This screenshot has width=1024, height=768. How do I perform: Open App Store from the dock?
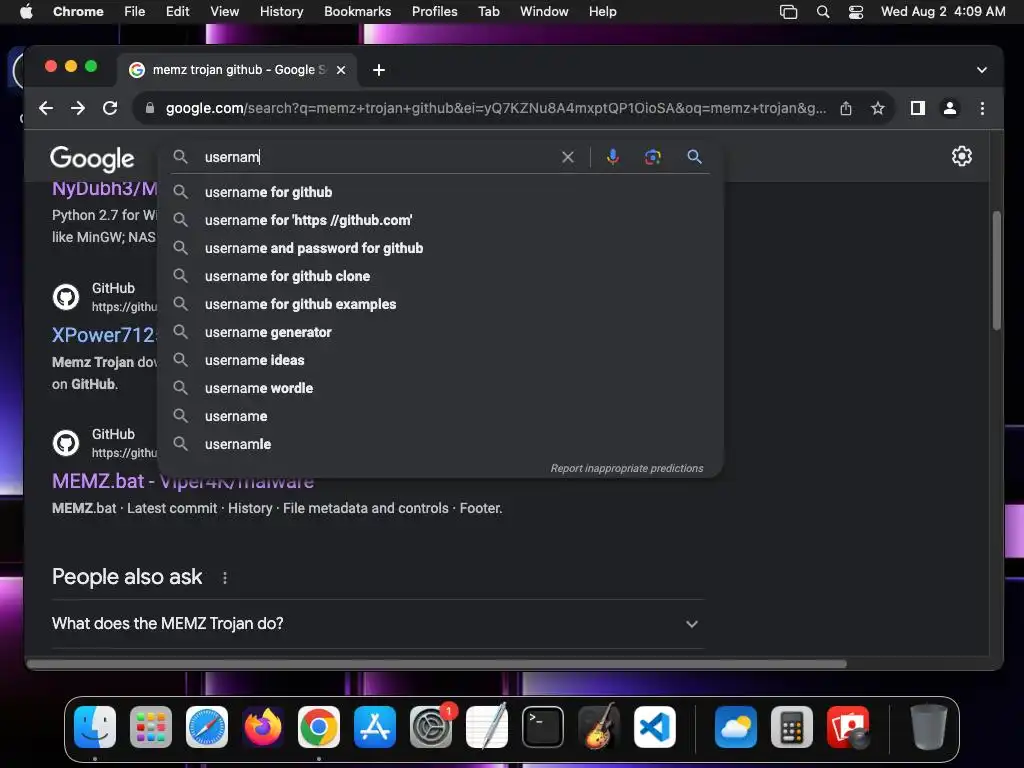[375, 727]
